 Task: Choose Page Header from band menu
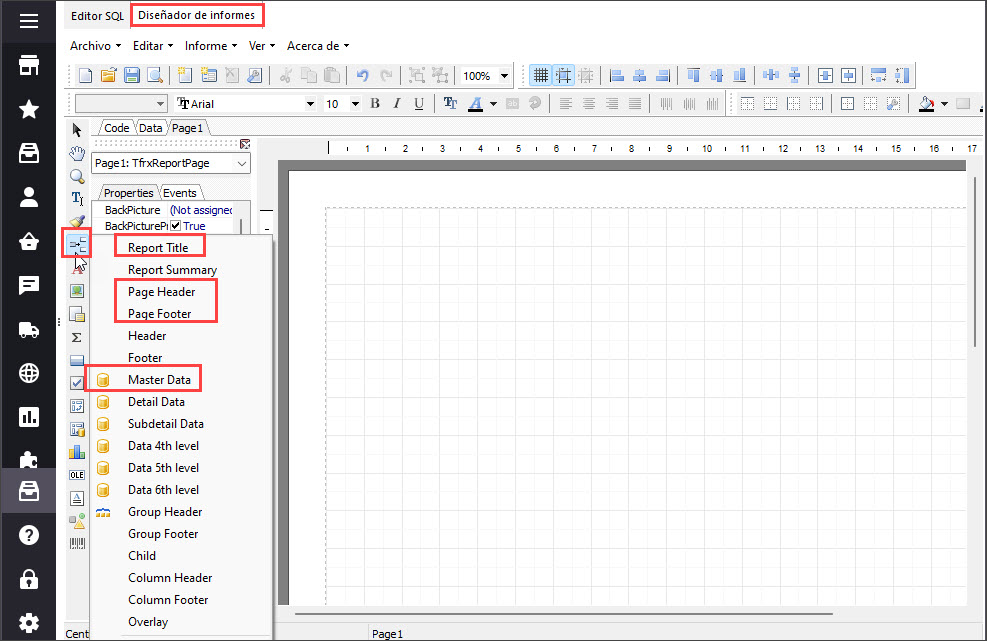click(162, 292)
